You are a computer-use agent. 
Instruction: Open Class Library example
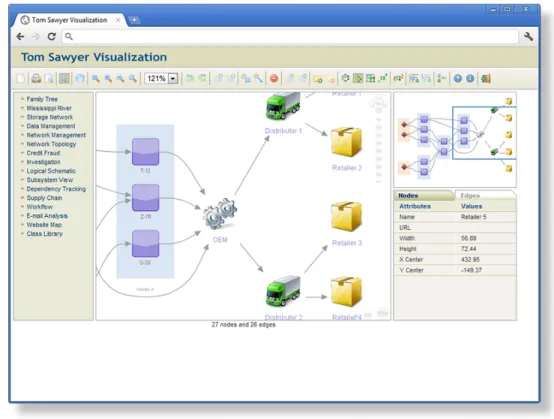point(45,234)
